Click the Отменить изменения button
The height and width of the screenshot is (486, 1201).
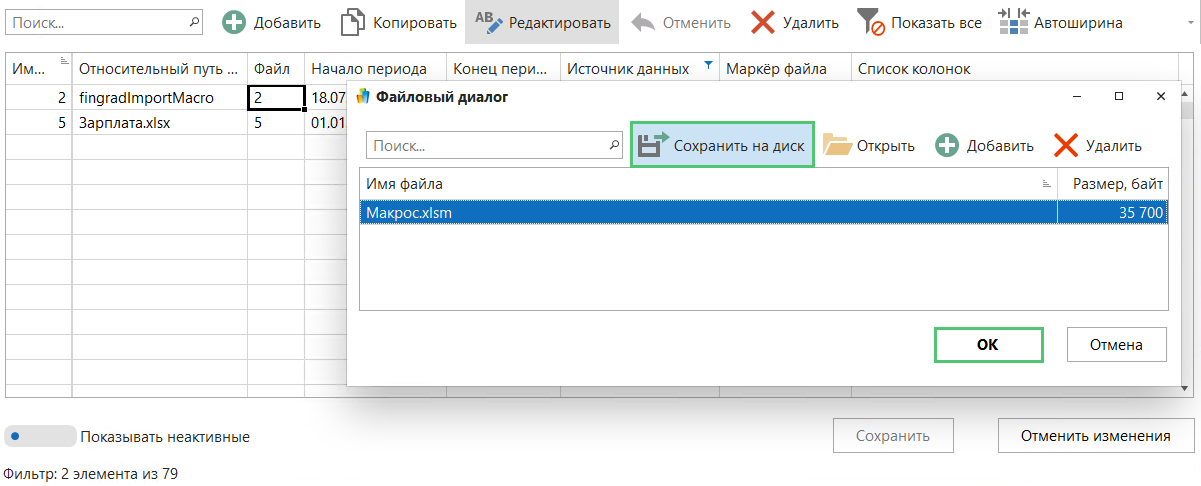click(1095, 436)
